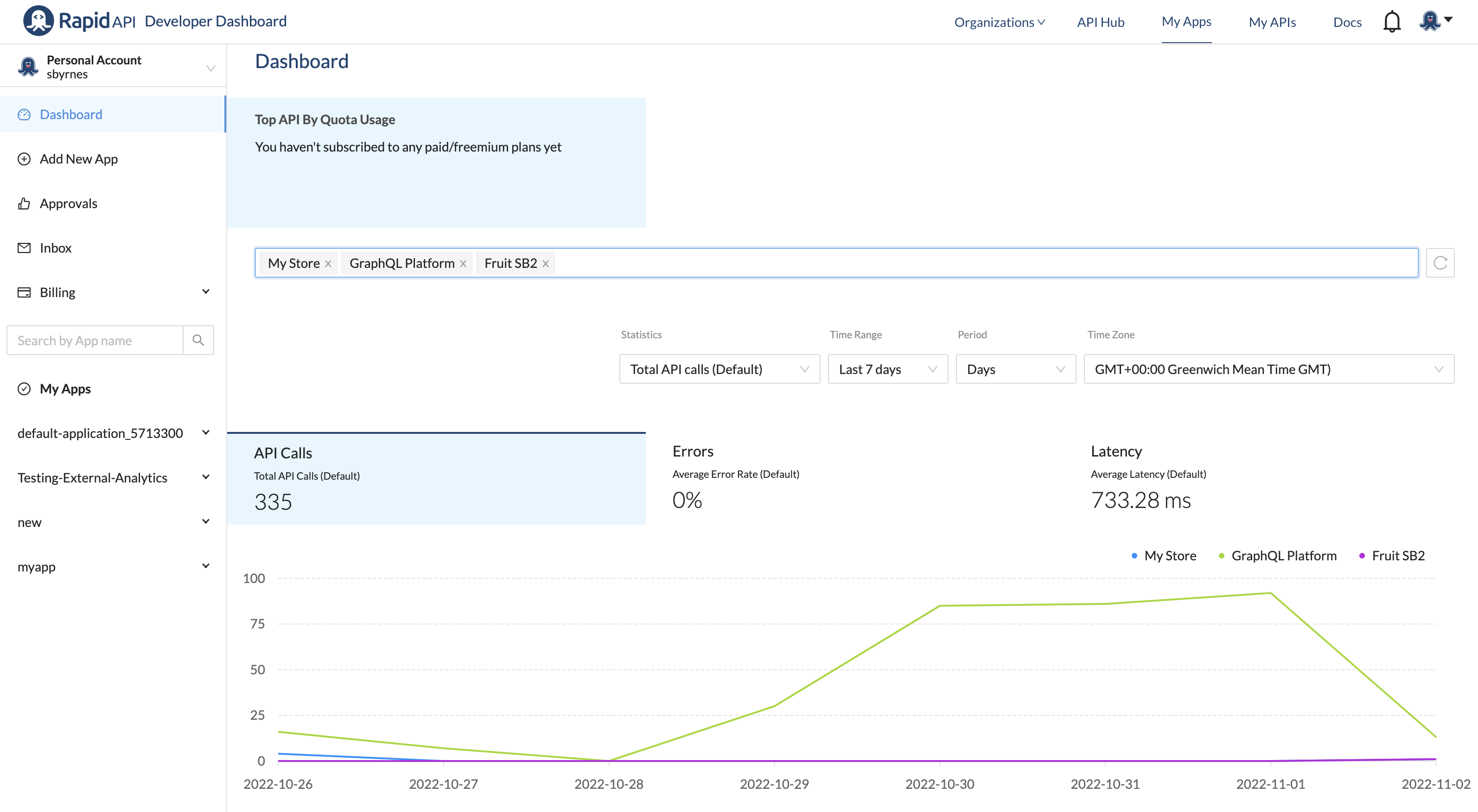Remove the GraphQL Platform tag
The height and width of the screenshot is (812, 1478).
pyautogui.click(x=463, y=264)
